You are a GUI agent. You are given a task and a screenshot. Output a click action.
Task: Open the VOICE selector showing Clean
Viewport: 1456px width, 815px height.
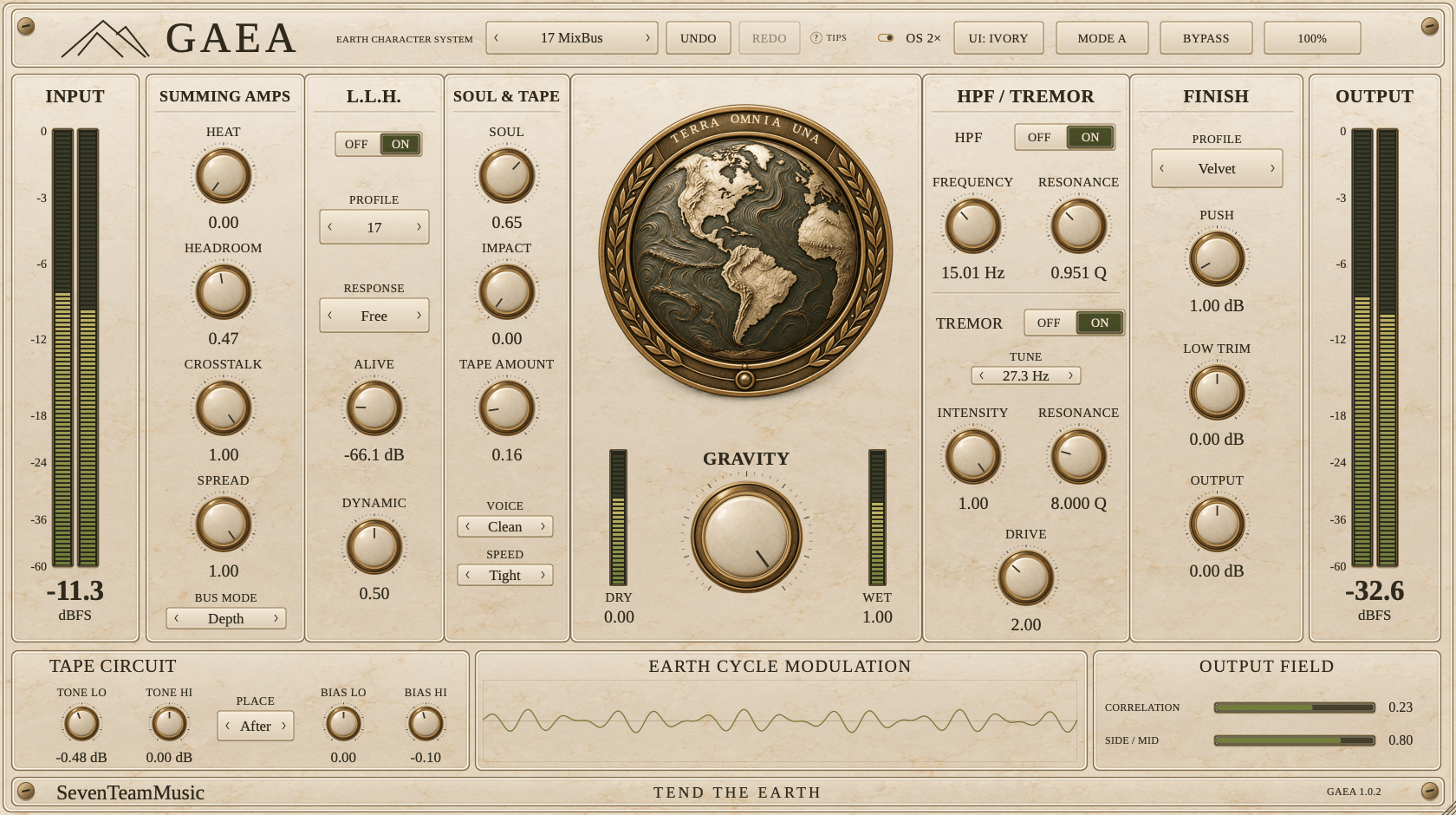click(x=505, y=526)
